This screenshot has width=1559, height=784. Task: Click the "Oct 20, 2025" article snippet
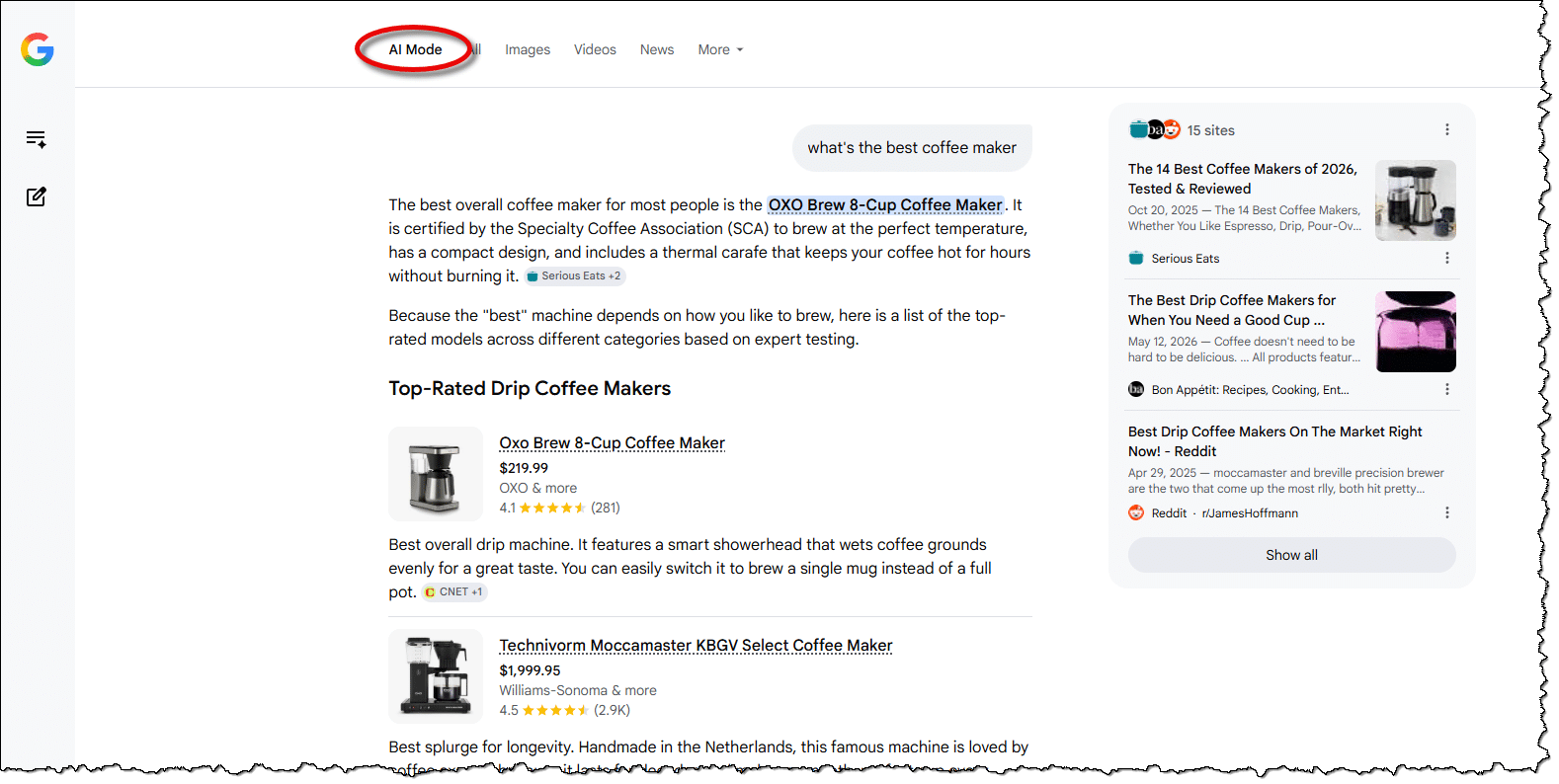tap(1245, 218)
